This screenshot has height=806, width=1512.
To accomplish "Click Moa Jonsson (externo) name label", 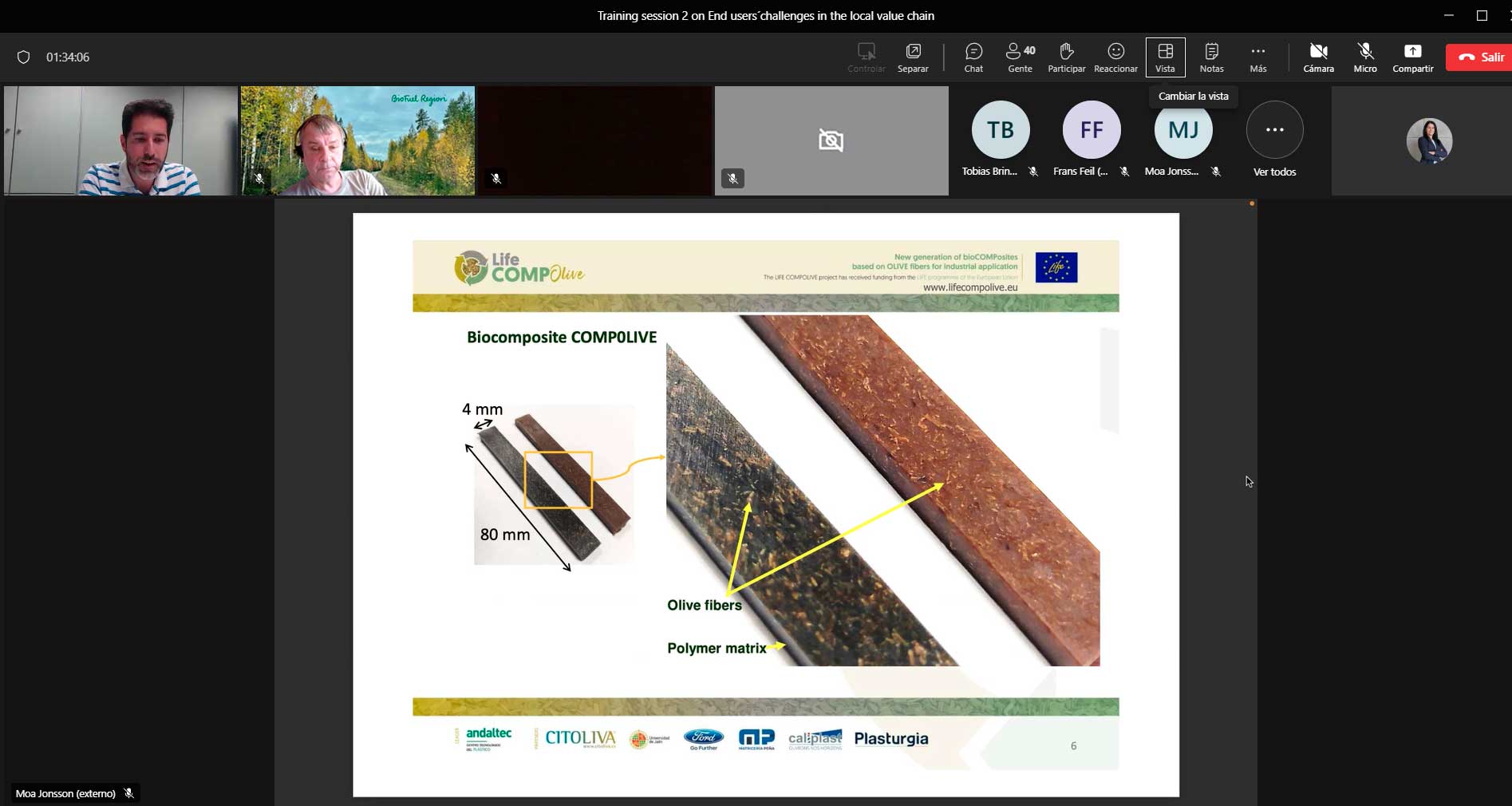I will click(65, 793).
